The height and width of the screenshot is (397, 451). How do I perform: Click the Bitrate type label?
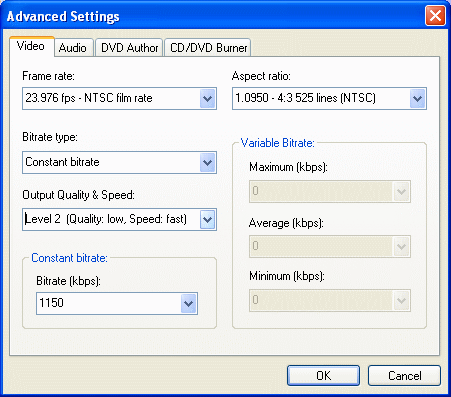[50, 137]
